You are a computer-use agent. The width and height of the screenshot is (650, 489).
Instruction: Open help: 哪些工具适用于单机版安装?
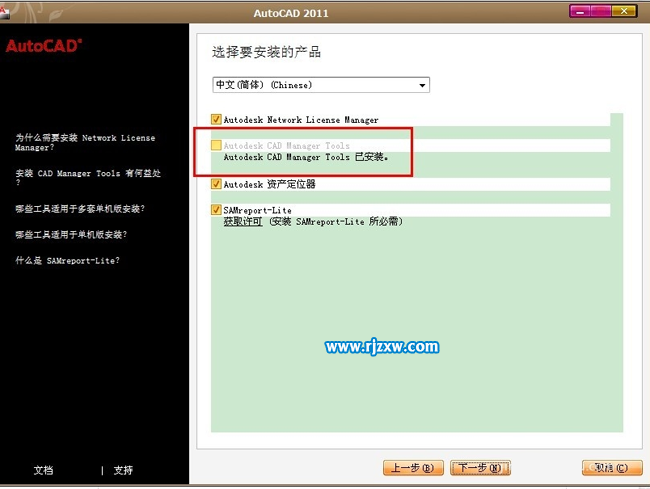click(71, 235)
